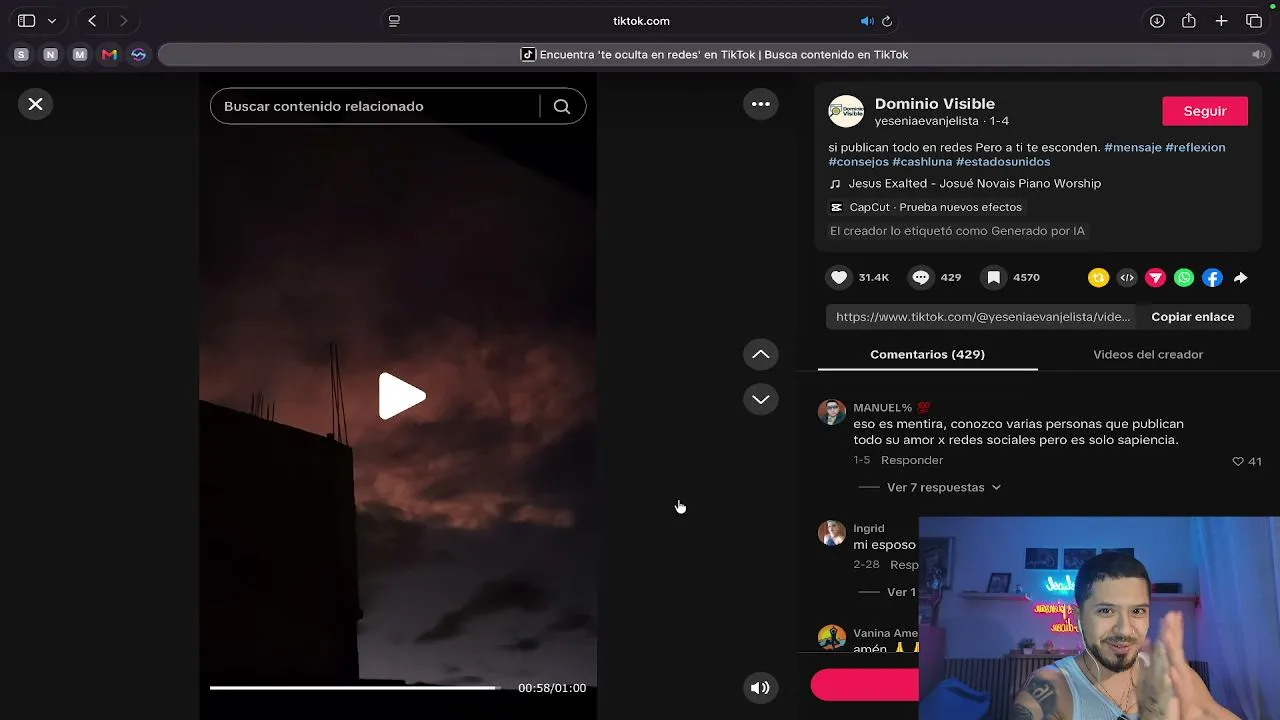
Task: Expand Ver 7 respuestas replies
Action: [x=943, y=487]
